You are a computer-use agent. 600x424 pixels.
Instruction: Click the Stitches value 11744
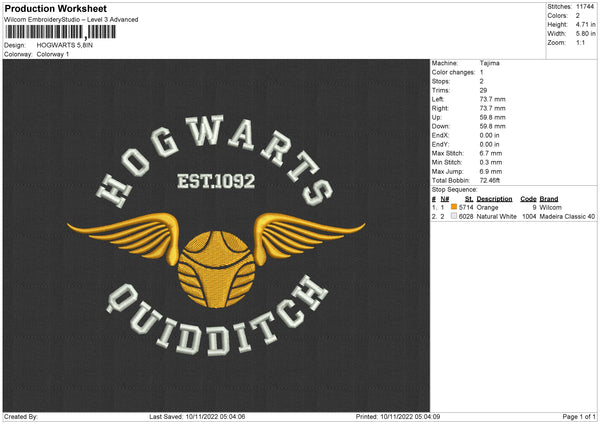tap(585, 7)
